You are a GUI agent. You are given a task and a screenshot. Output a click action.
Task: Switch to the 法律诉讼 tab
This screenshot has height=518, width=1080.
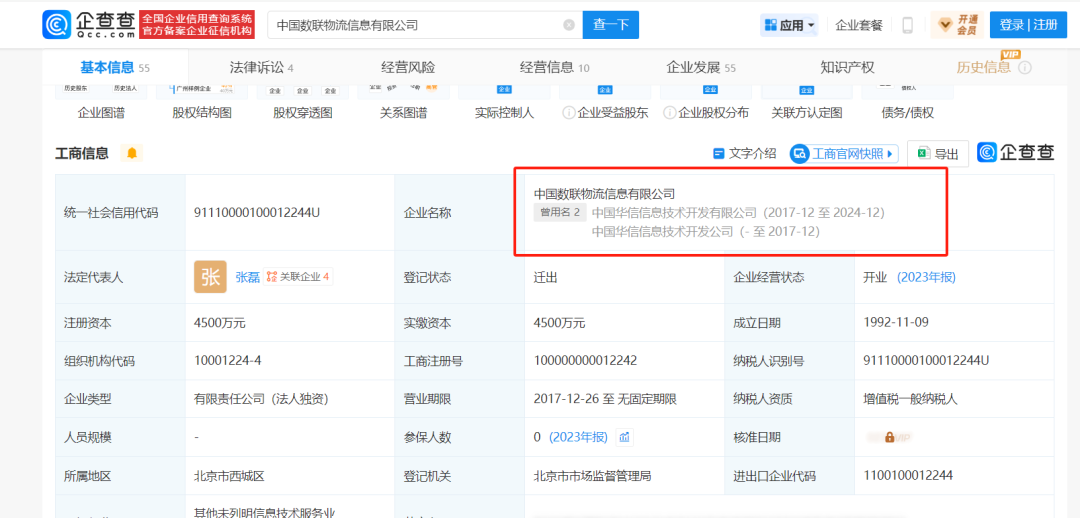[261, 68]
